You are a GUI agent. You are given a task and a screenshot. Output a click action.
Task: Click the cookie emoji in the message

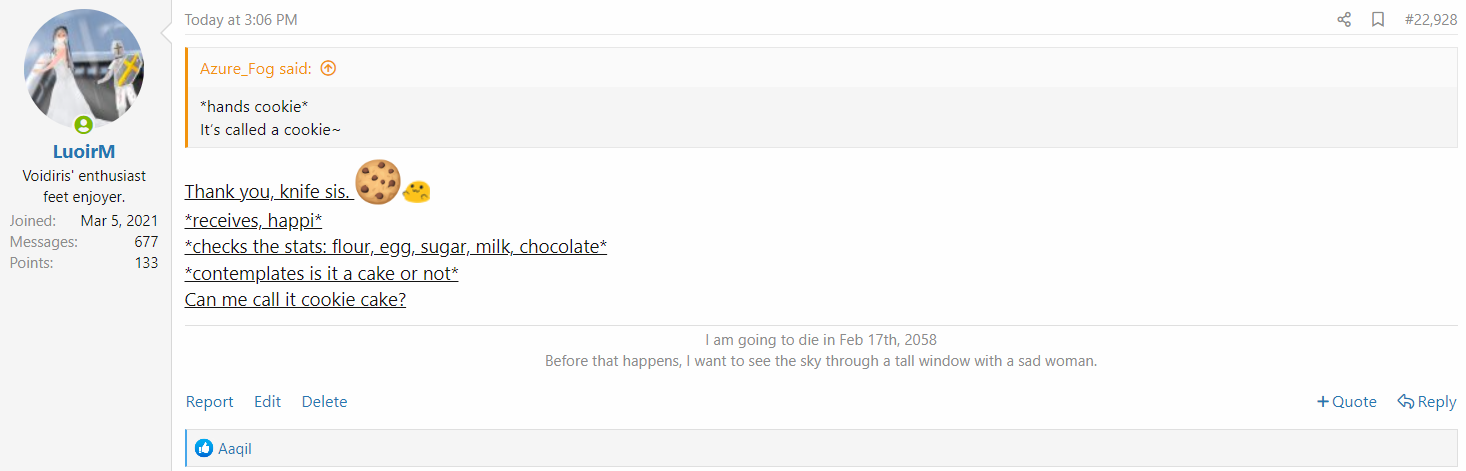(x=378, y=184)
